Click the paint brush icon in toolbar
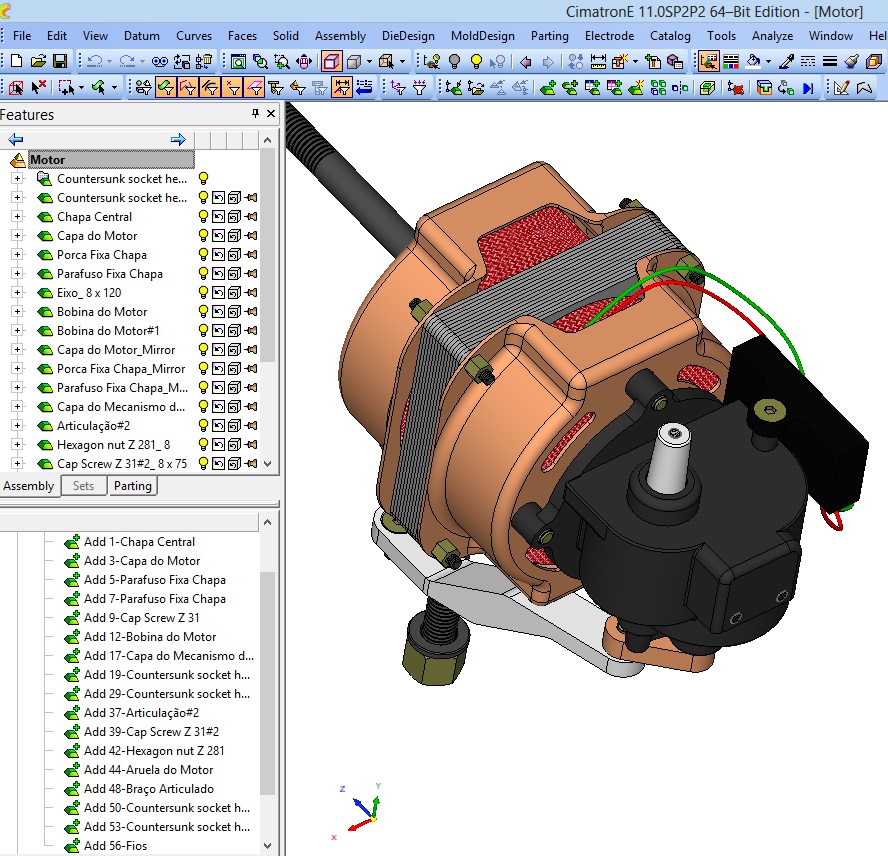Image resolution: width=888 pixels, height=856 pixels. [851, 61]
